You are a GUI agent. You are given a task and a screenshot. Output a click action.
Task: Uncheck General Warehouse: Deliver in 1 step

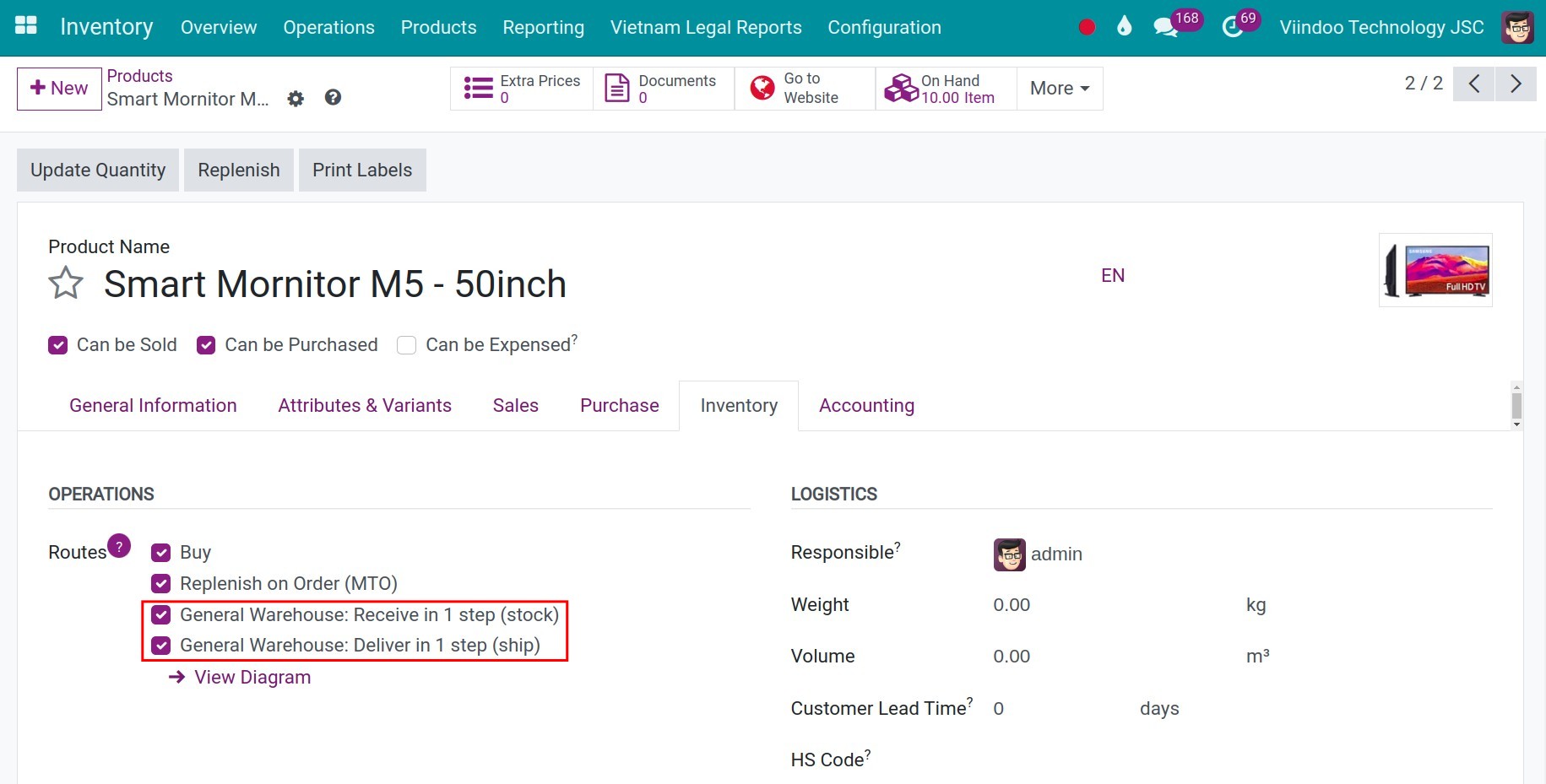click(160, 646)
